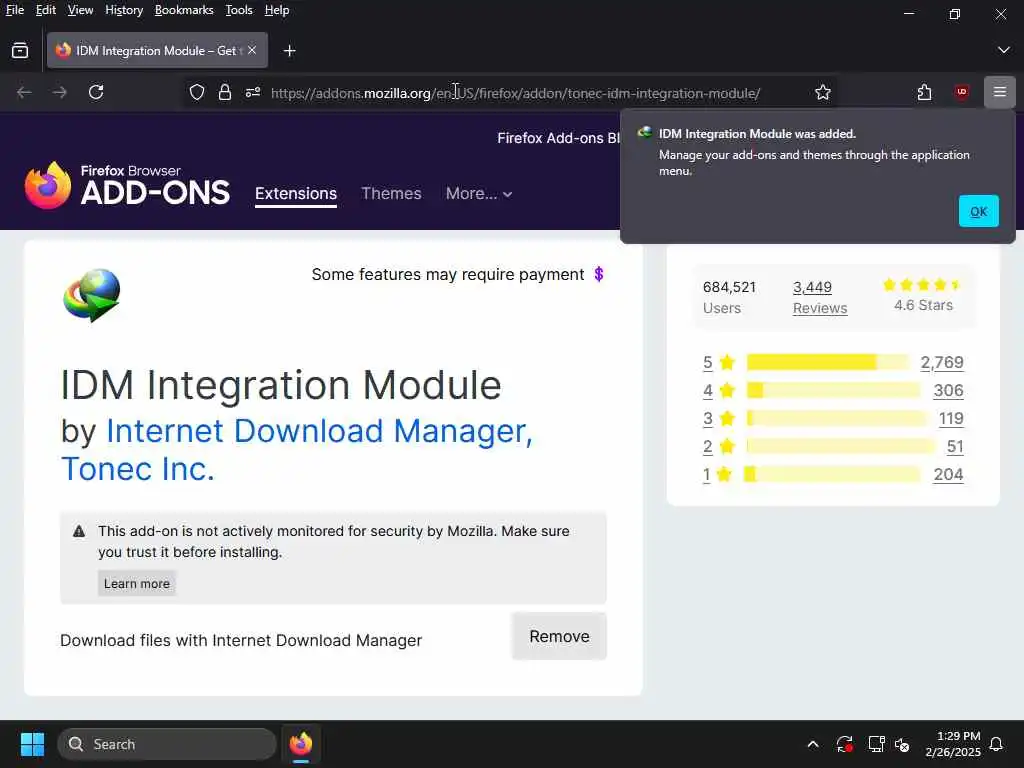The width and height of the screenshot is (1024, 768).
Task: Open the Edit menu
Action: 46,10
